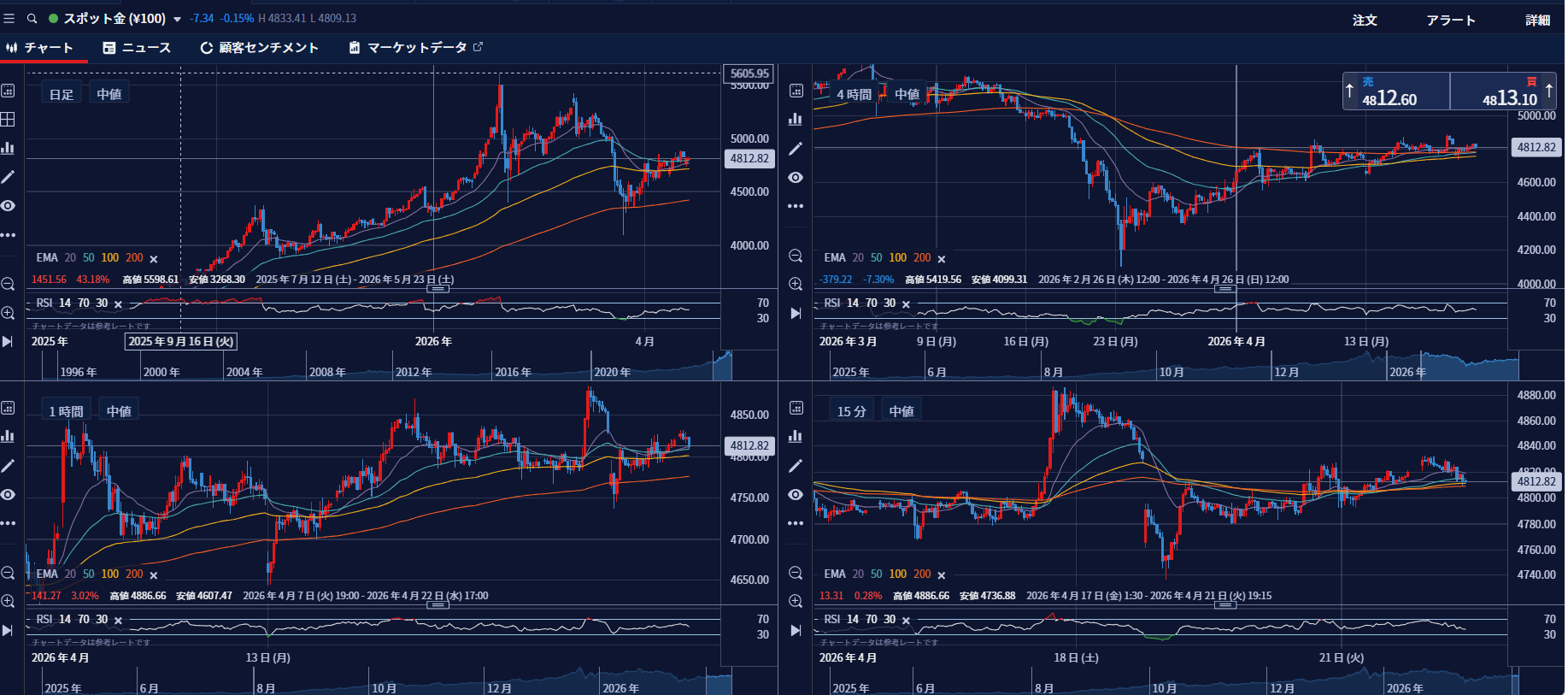Image resolution: width=1568 pixels, height=695 pixels.
Task: Open the 中値 price type selector in daily chart
Action: pos(109,94)
